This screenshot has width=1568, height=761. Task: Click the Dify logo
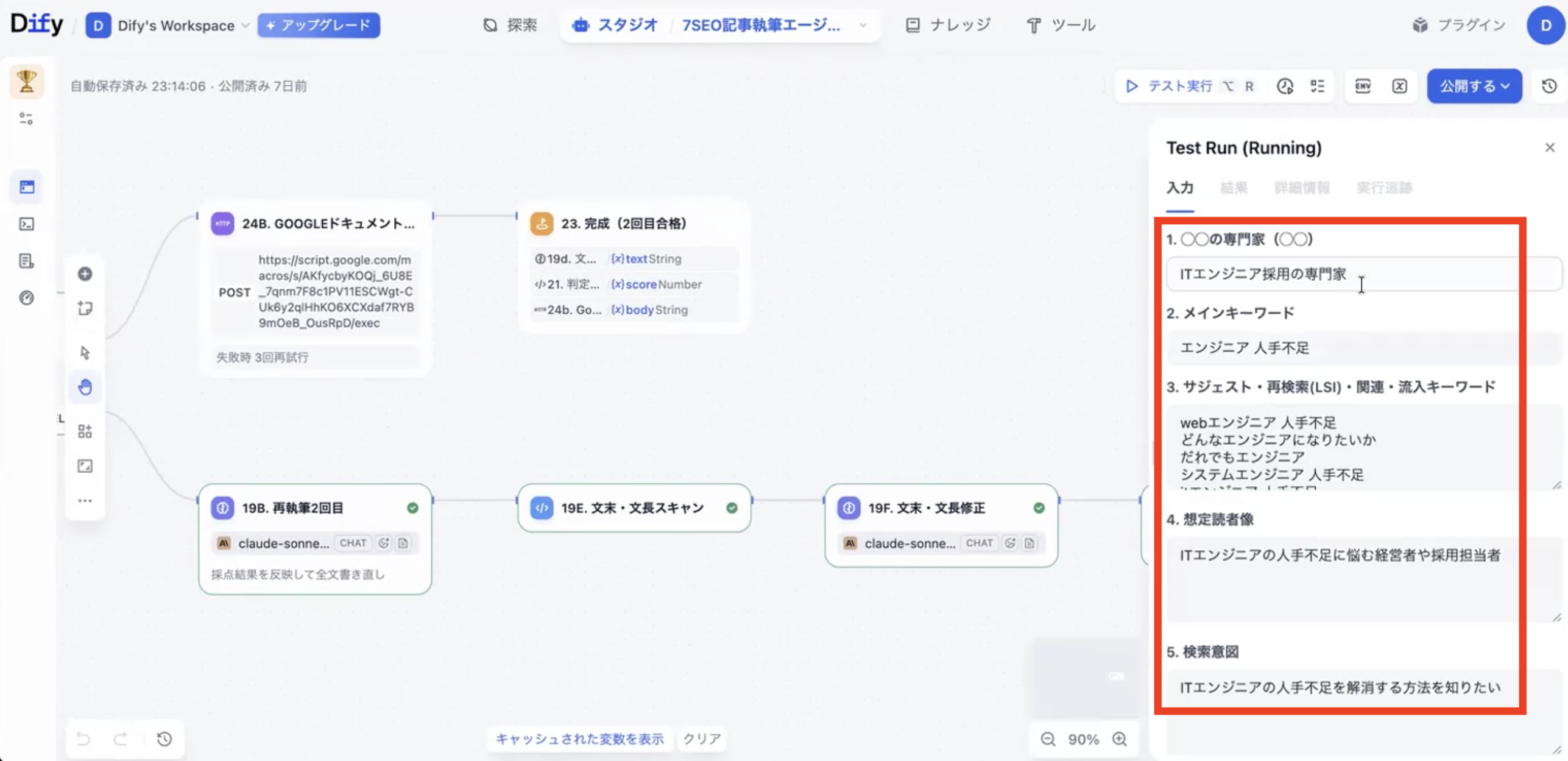(37, 24)
